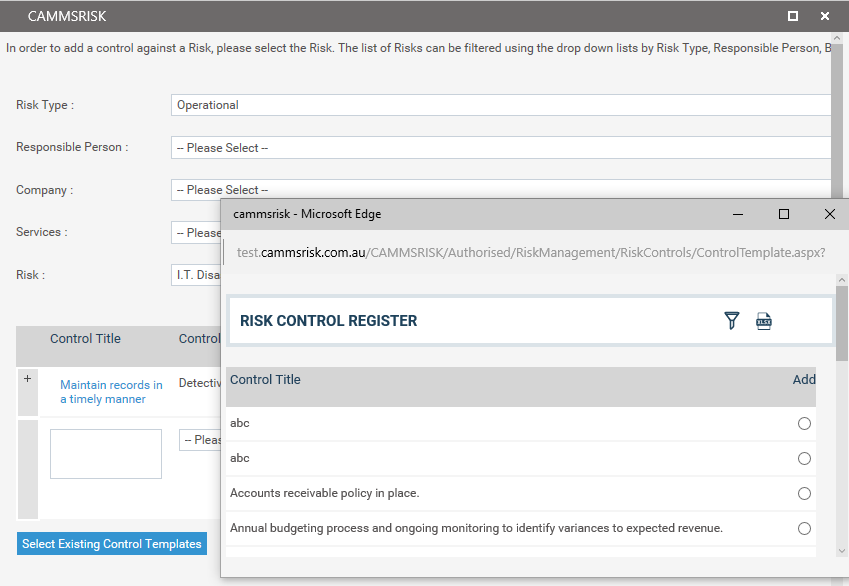The image size is (849, 586).
Task: Close the cammsrisk Microsoft Edge popup
Action: (x=830, y=214)
